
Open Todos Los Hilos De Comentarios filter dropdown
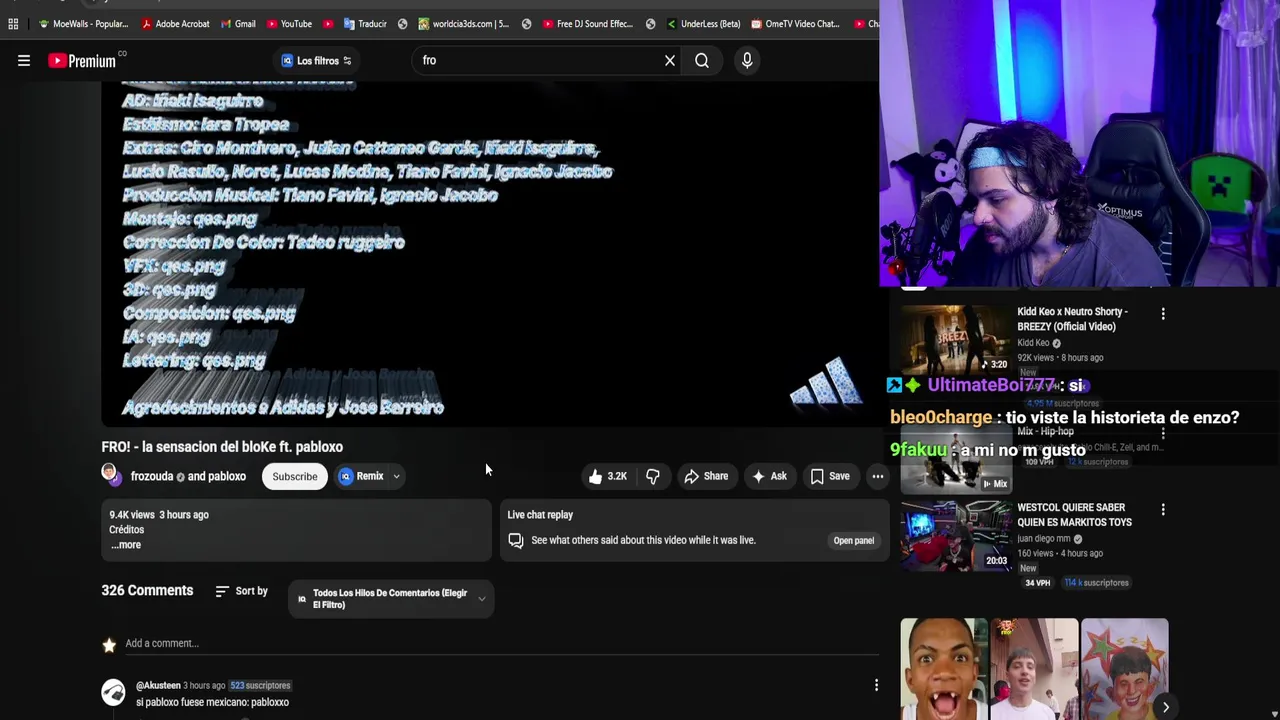coord(391,599)
